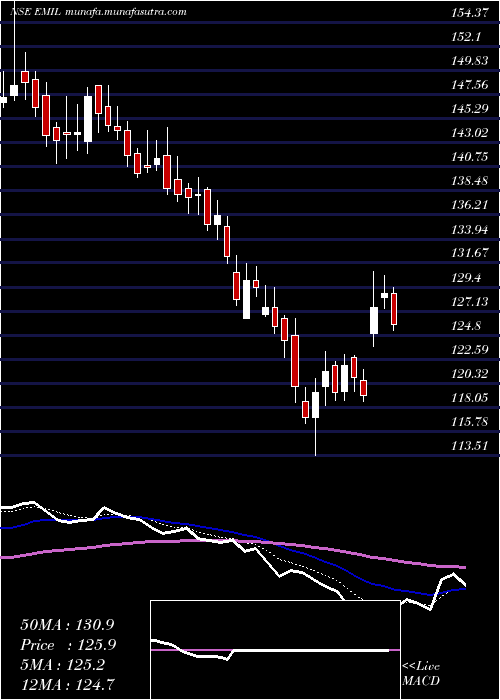Click the 136.21 price label
The image size is (500, 700).
[469, 206]
